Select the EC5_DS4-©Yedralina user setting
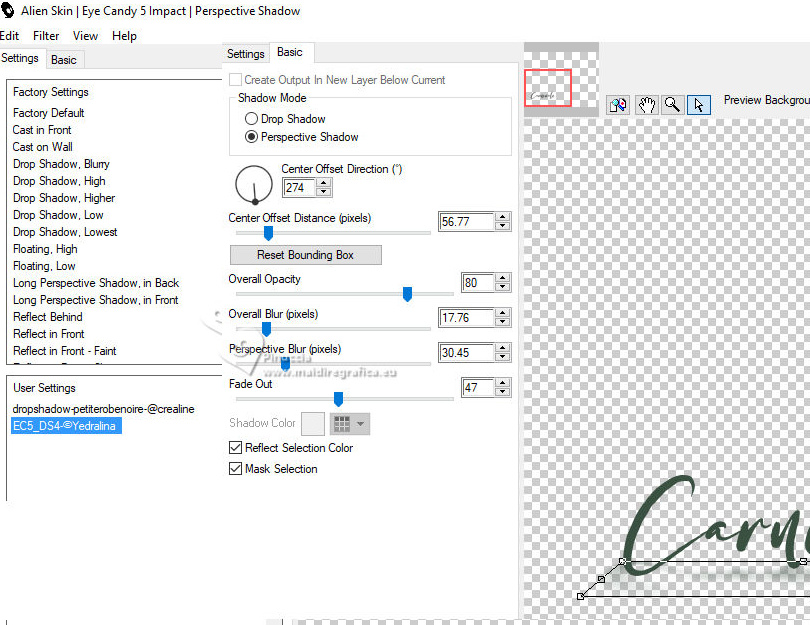The width and height of the screenshot is (810, 625). (x=66, y=426)
